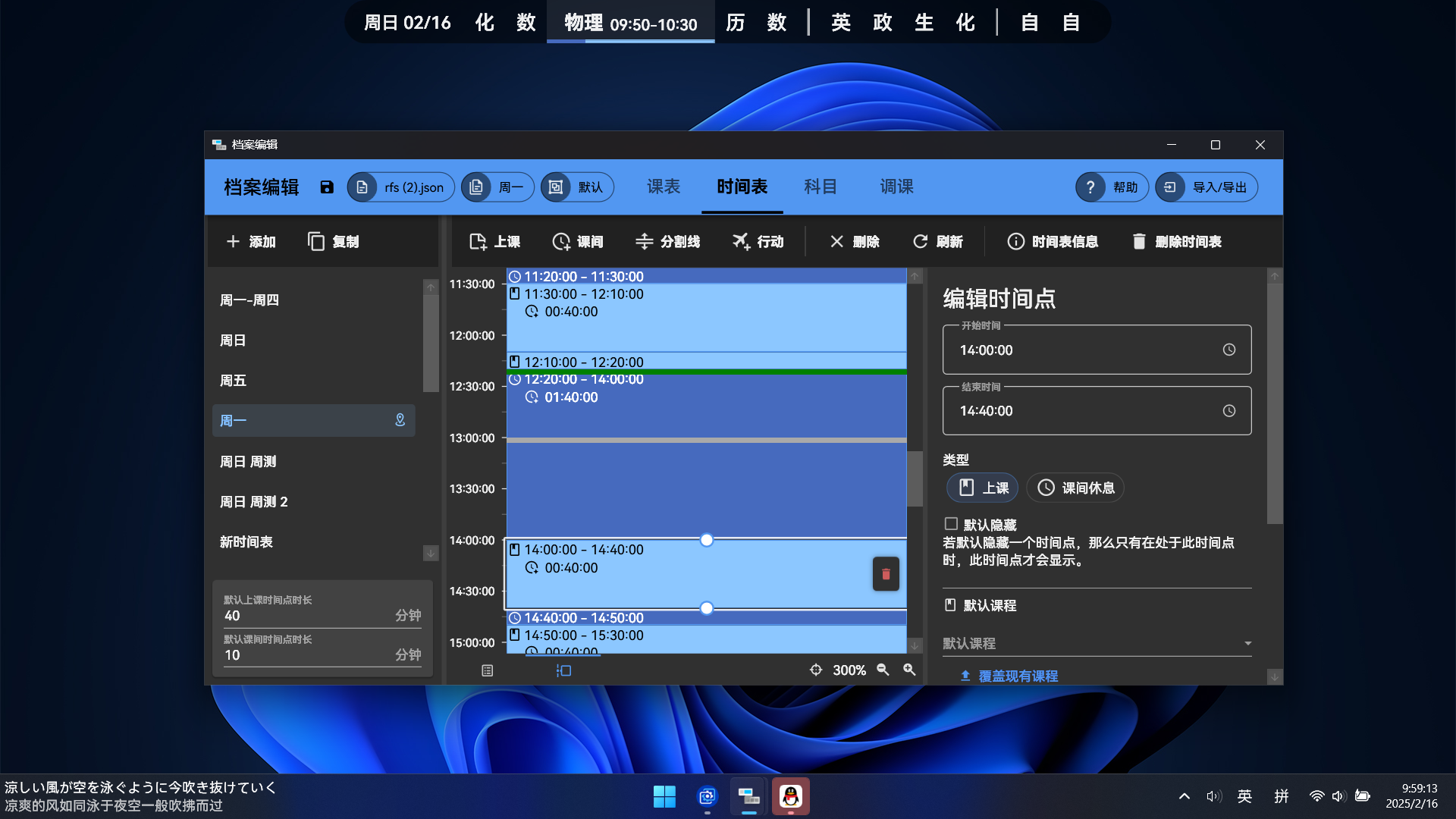Enable the 默认隐藏 checkbox
Viewport: 1456px width, 819px height.
951,524
